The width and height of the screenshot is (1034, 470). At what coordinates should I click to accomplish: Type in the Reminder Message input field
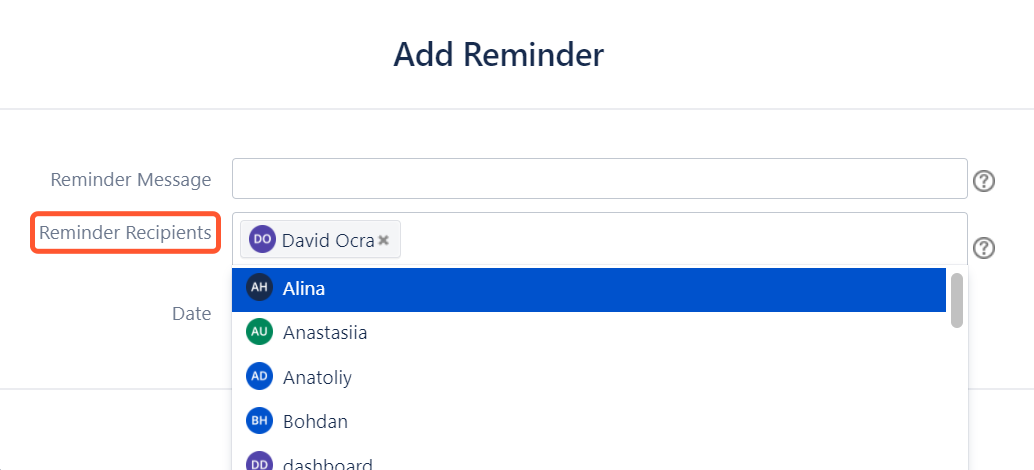(x=599, y=179)
